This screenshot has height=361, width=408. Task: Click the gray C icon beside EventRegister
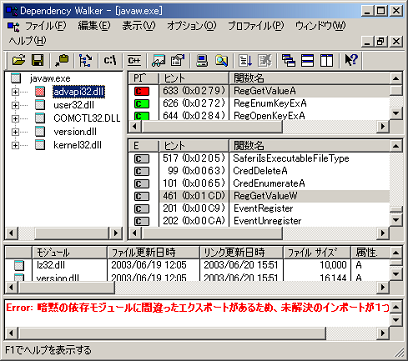point(142,209)
